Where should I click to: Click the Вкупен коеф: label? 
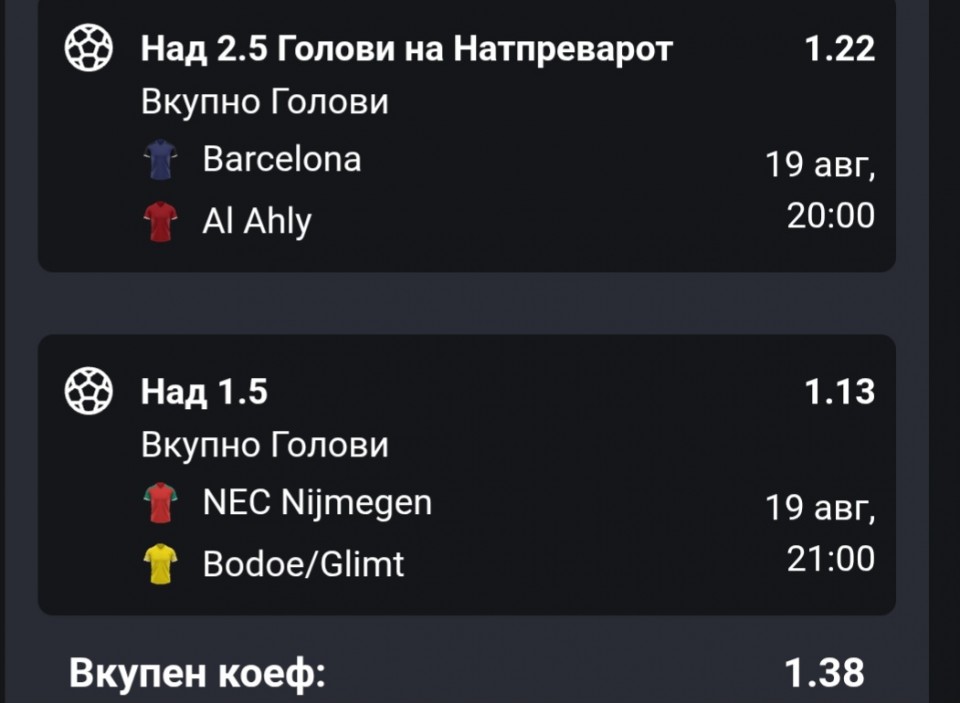[197, 674]
